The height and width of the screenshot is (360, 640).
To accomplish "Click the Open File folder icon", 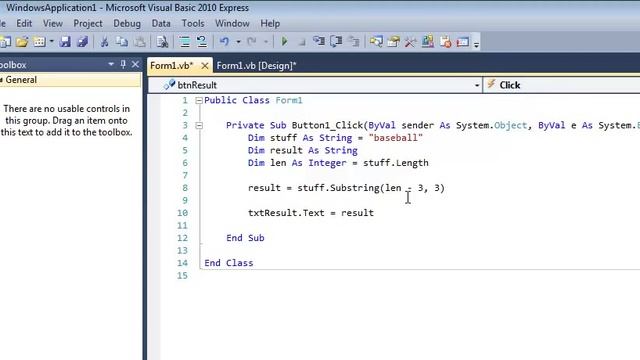I will (22, 42).
